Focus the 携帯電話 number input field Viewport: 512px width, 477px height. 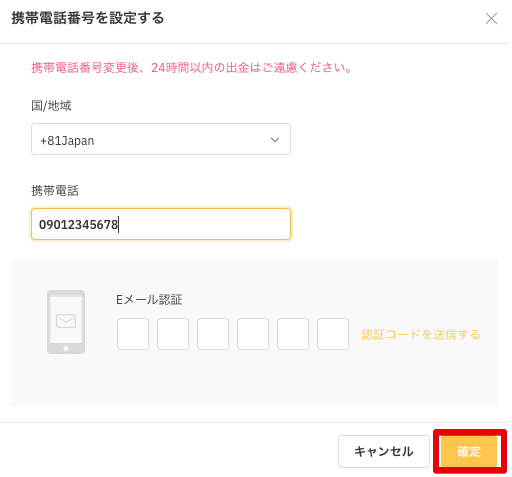tap(161, 224)
